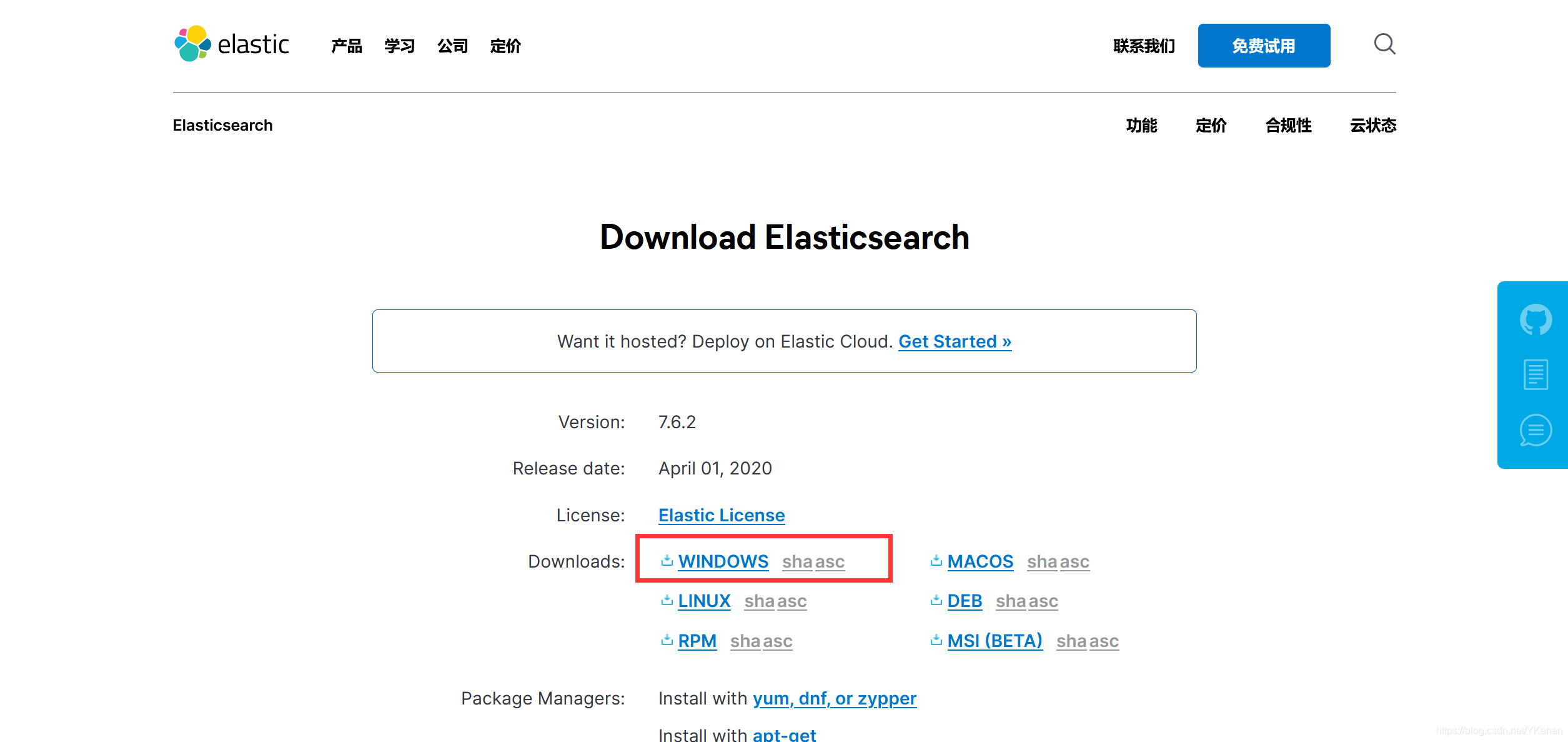Open asc link for MACOS
The height and width of the screenshot is (742, 1568).
[x=1075, y=561]
